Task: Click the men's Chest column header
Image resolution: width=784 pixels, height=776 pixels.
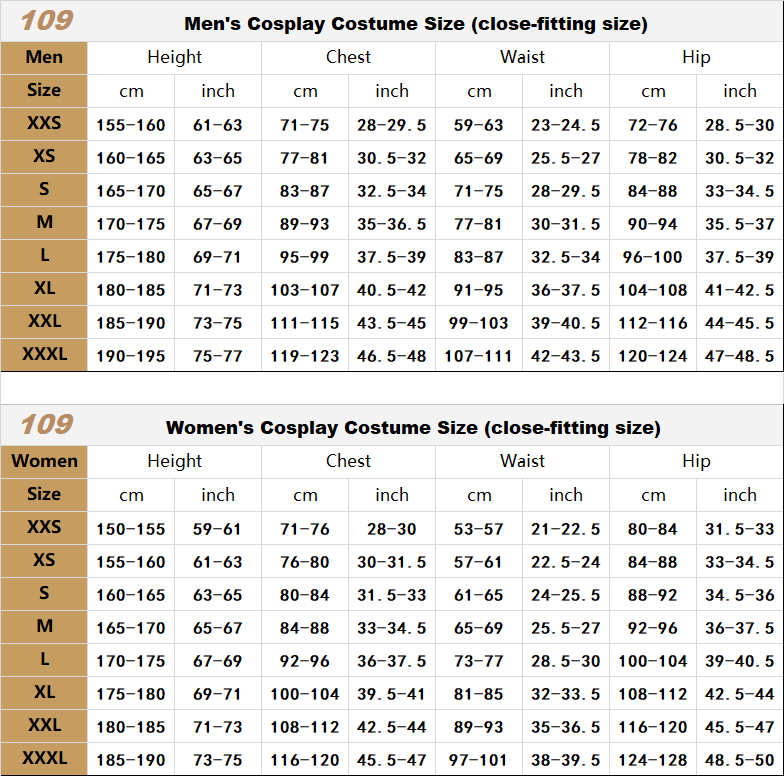Action: point(348,57)
